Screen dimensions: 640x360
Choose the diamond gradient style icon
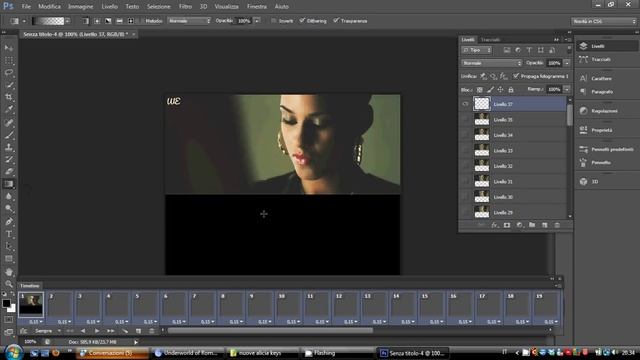point(131,21)
